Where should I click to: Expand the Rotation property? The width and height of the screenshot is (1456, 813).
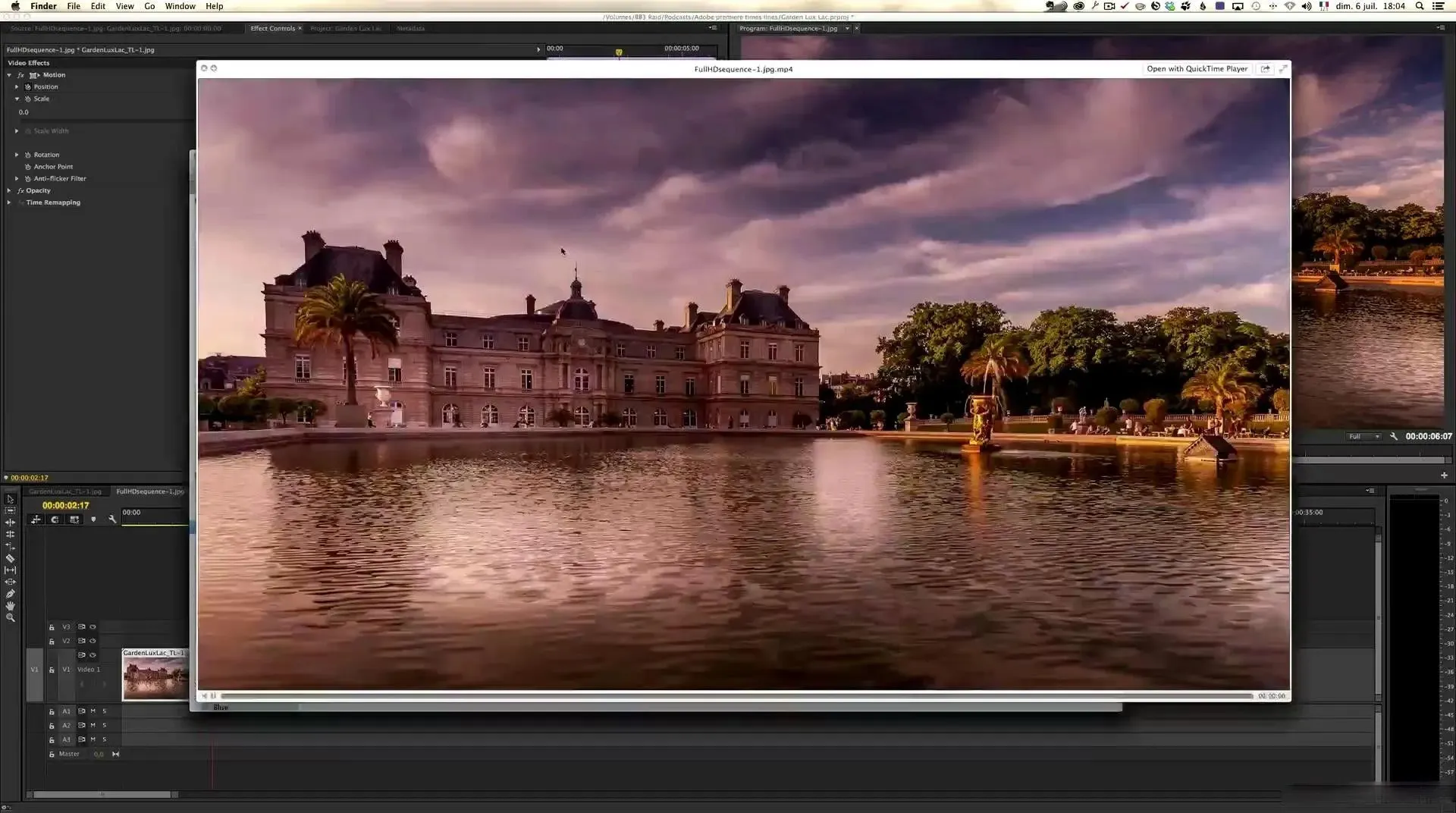(x=17, y=155)
